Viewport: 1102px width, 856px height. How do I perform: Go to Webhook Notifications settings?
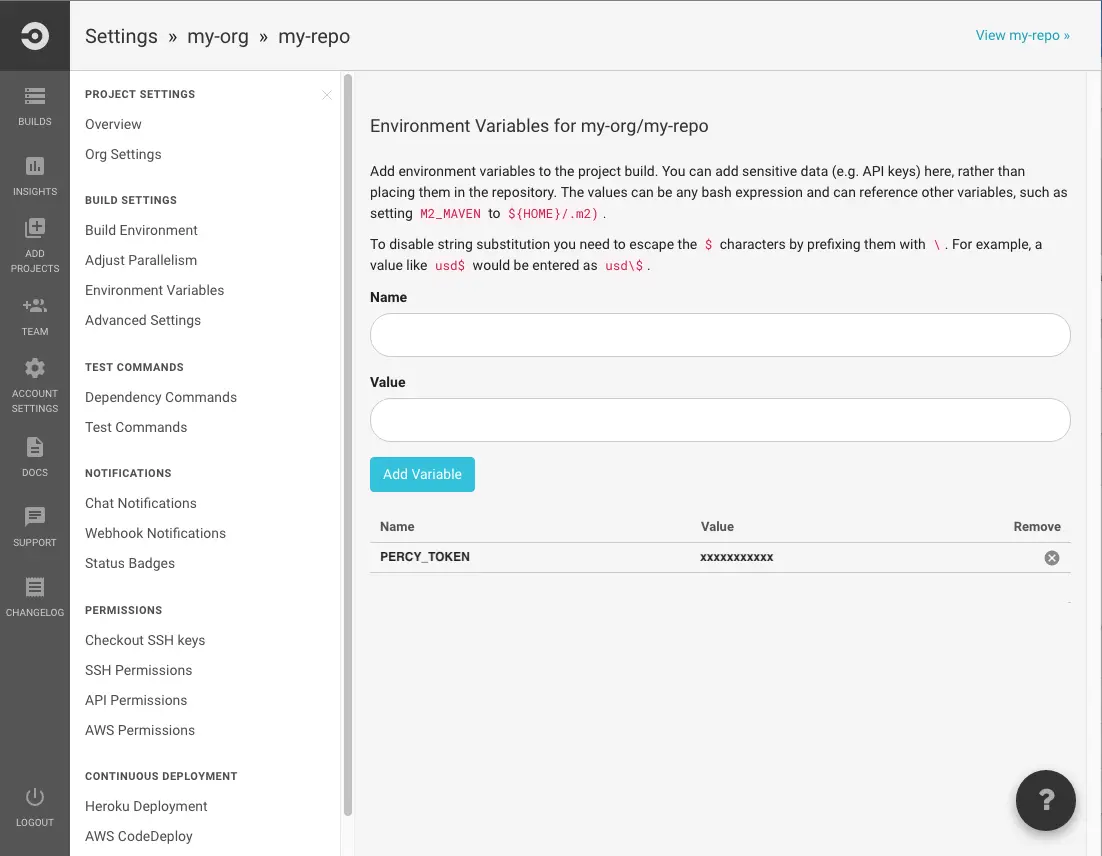click(x=156, y=533)
